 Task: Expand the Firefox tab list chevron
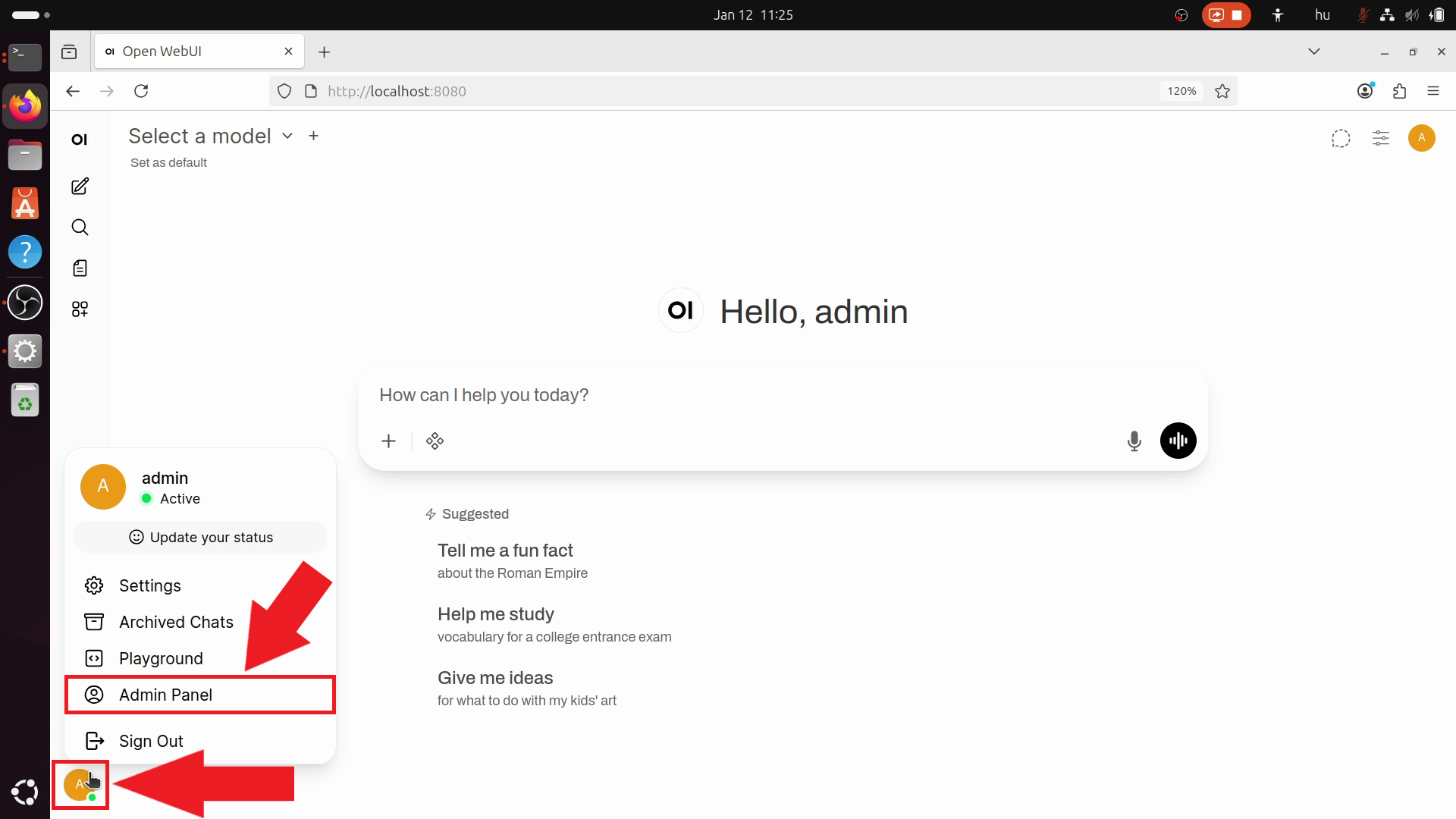(x=1314, y=51)
